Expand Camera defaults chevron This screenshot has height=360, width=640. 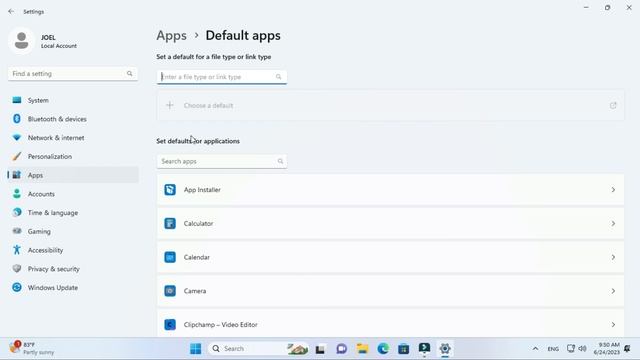[613, 291]
